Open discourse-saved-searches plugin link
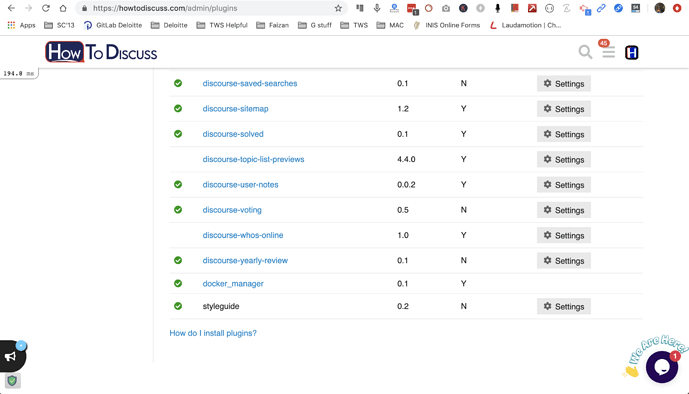689x394 pixels. click(x=250, y=83)
